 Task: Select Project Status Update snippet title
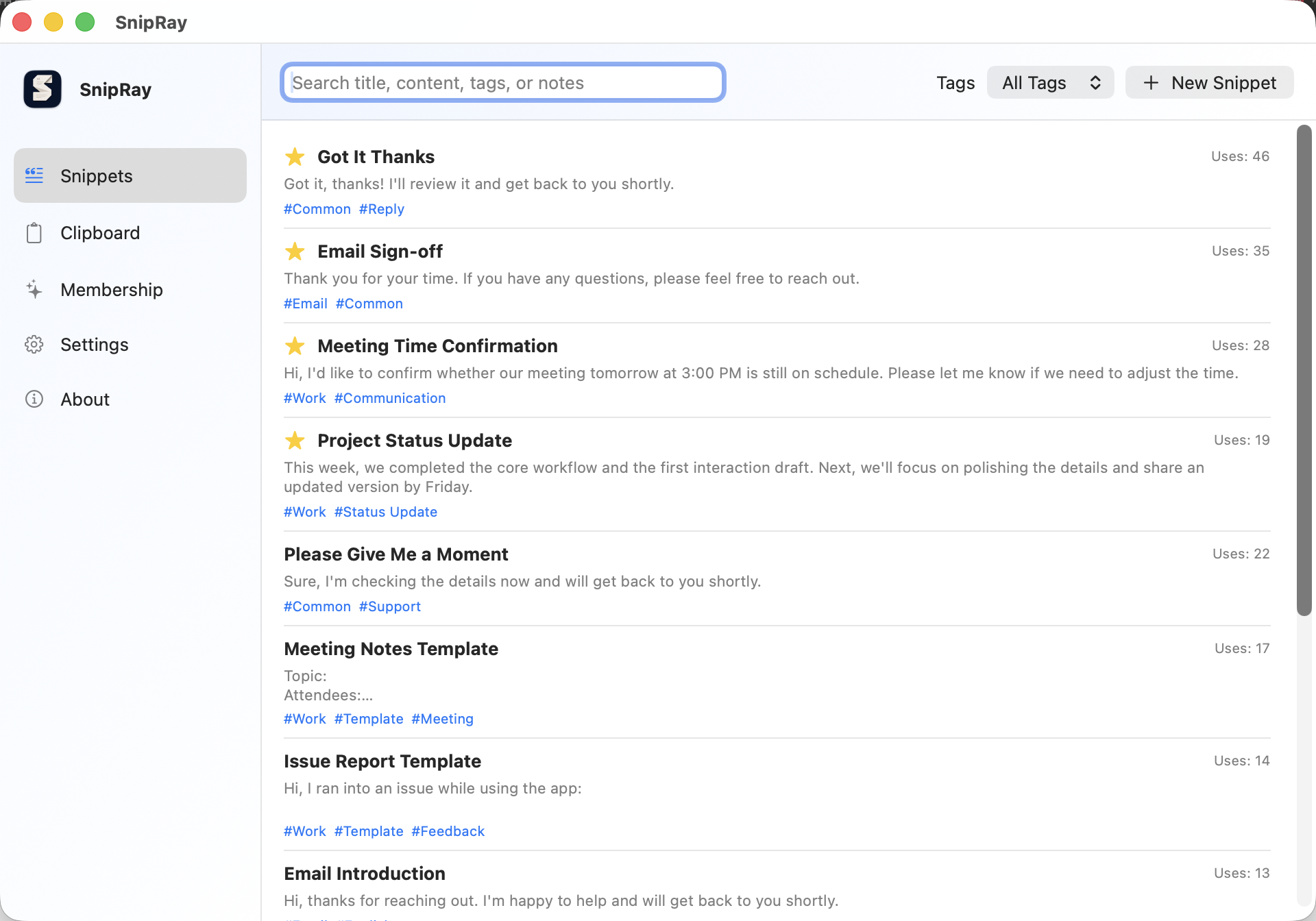point(415,441)
